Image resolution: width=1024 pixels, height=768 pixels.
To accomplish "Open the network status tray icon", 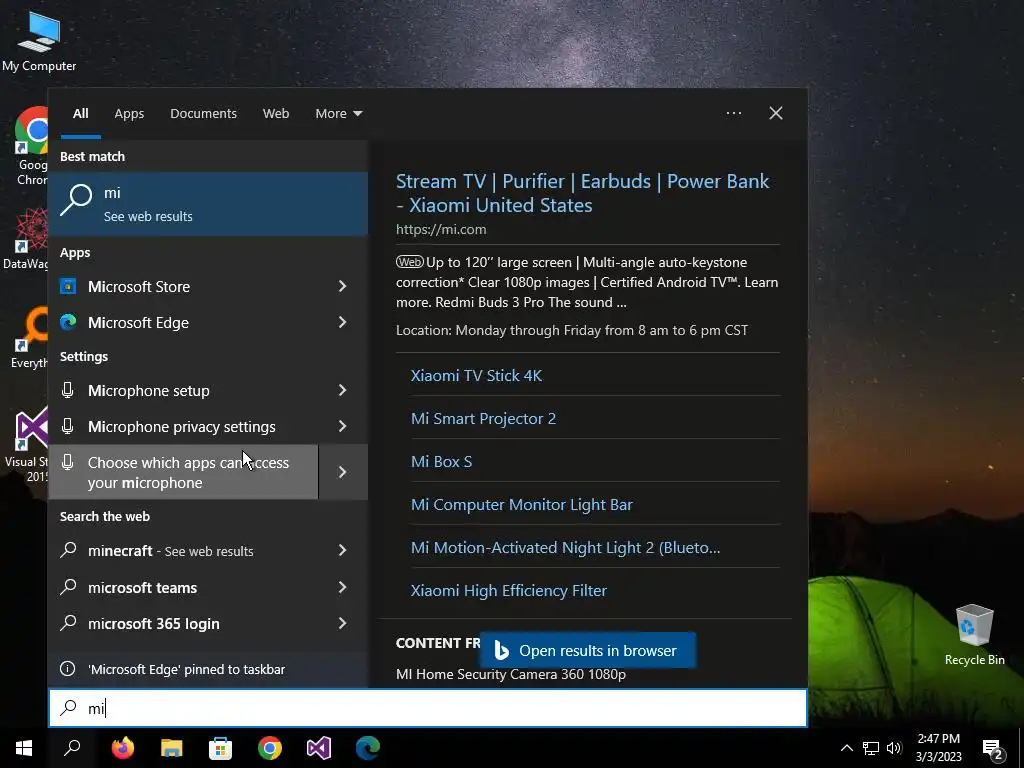I will [x=871, y=748].
